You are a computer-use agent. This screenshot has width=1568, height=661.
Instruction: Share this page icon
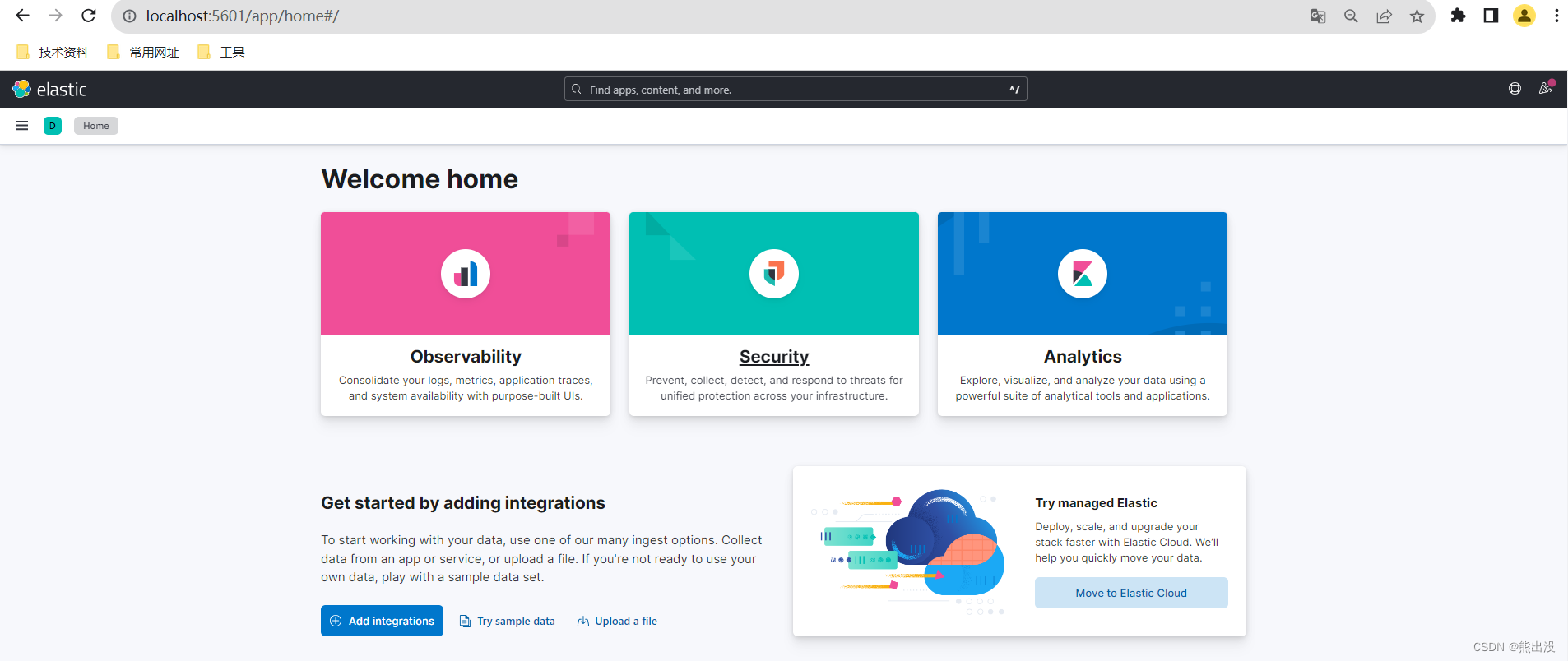(1384, 16)
